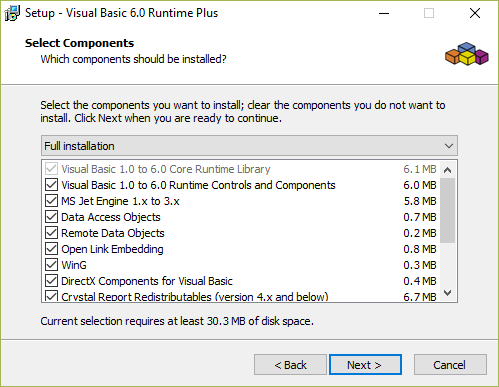Viewport: 499px width, 387px height.
Task: Uncheck the MS Jet Engine 1.x to 3.x checkbox
Action: point(51,201)
